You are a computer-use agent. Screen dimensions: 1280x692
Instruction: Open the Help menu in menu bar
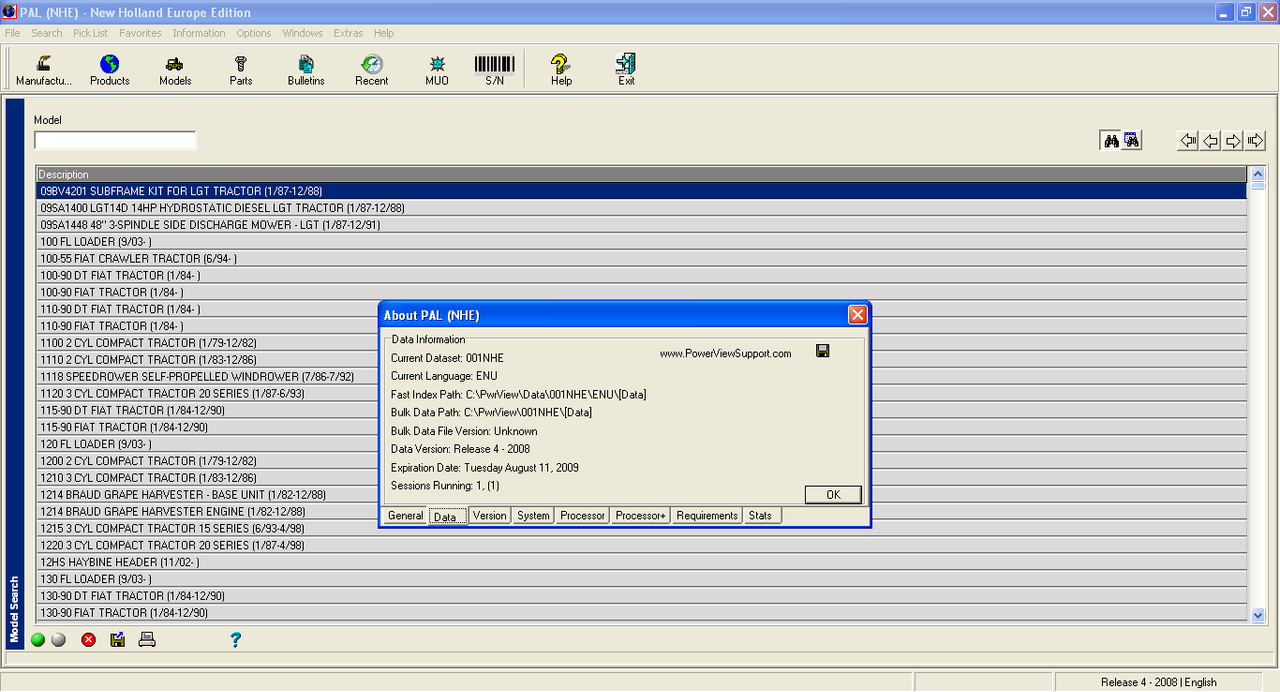tap(384, 33)
